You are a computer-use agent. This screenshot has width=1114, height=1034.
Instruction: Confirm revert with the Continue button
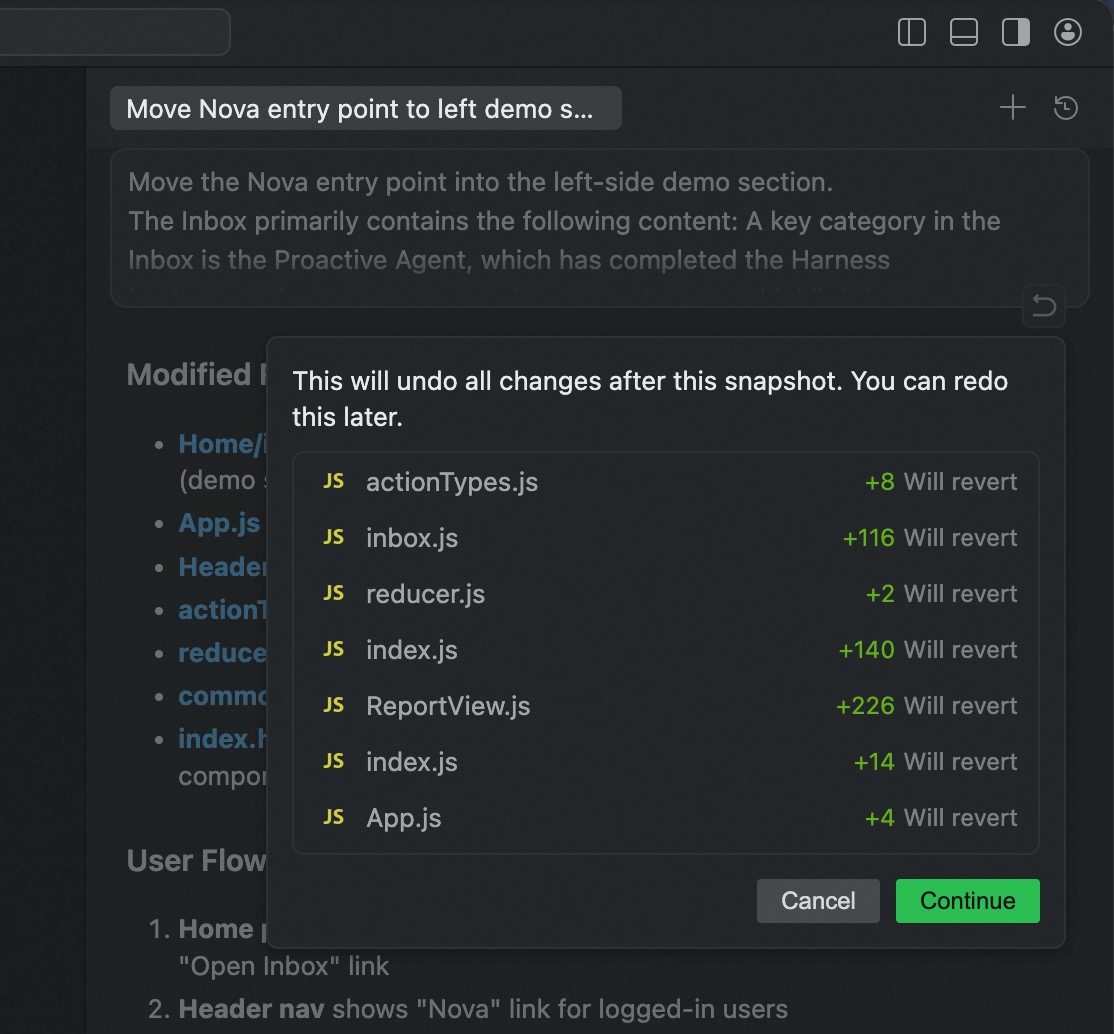pyautogui.click(x=967, y=901)
